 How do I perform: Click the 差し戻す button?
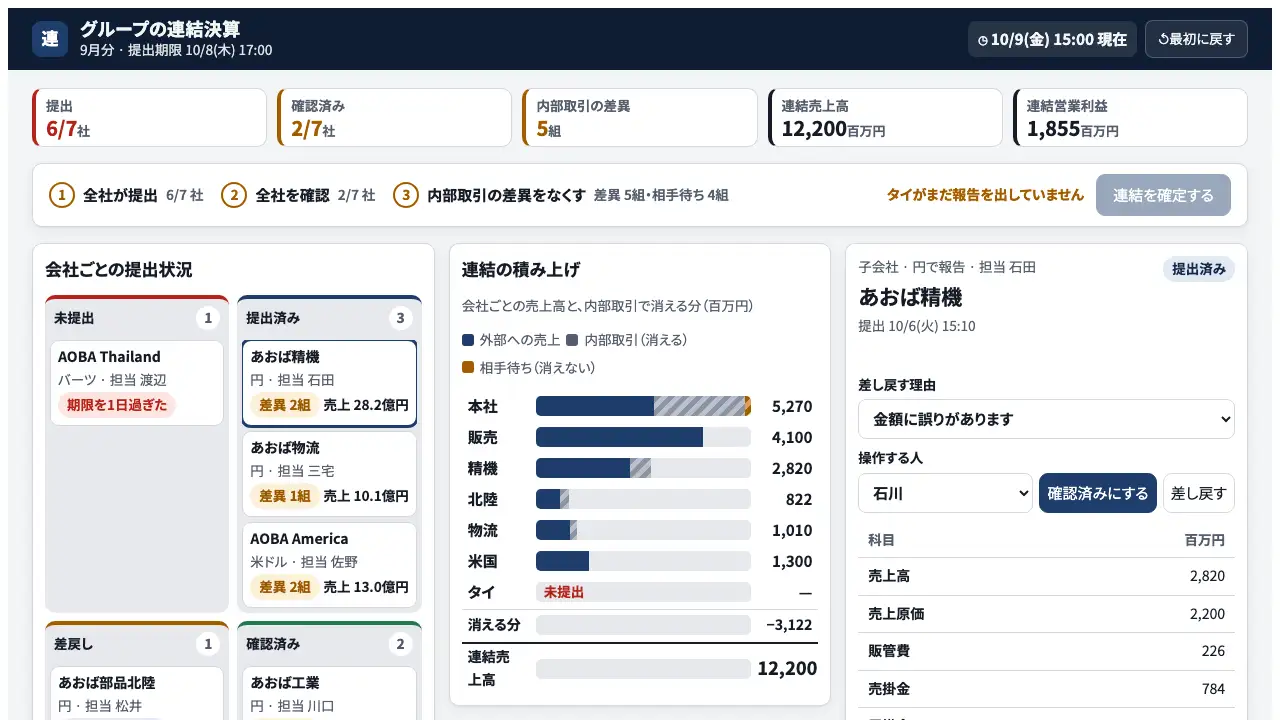pyautogui.click(x=1199, y=493)
